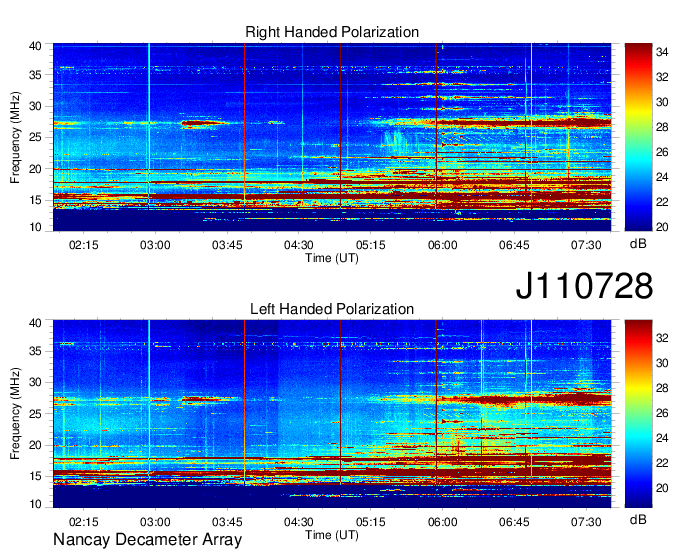Click the "02:15" time tick of the right-handed plot
This screenshot has height=552, width=680.
tap(84, 245)
